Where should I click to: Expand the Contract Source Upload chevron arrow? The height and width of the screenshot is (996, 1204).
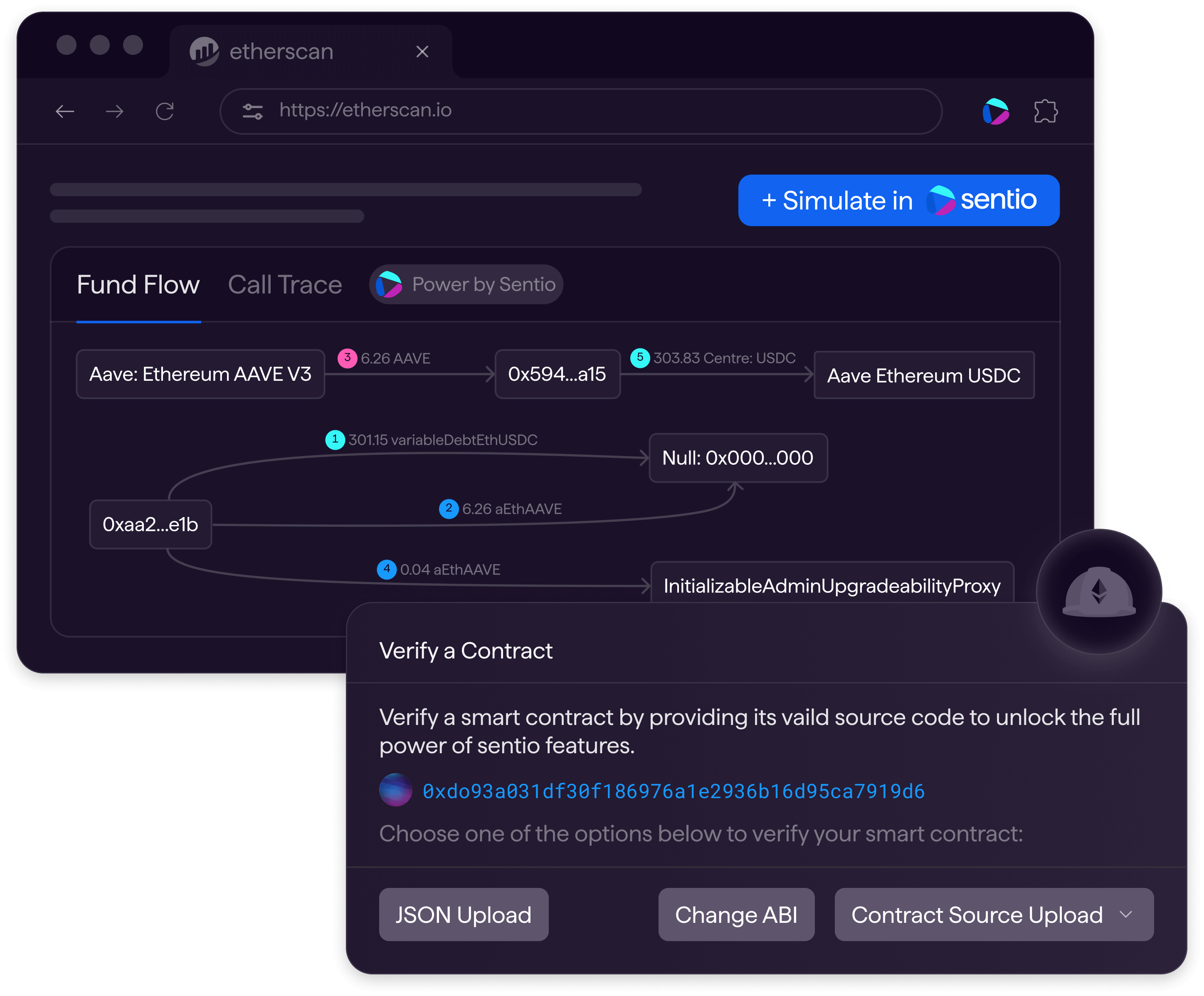1126,915
